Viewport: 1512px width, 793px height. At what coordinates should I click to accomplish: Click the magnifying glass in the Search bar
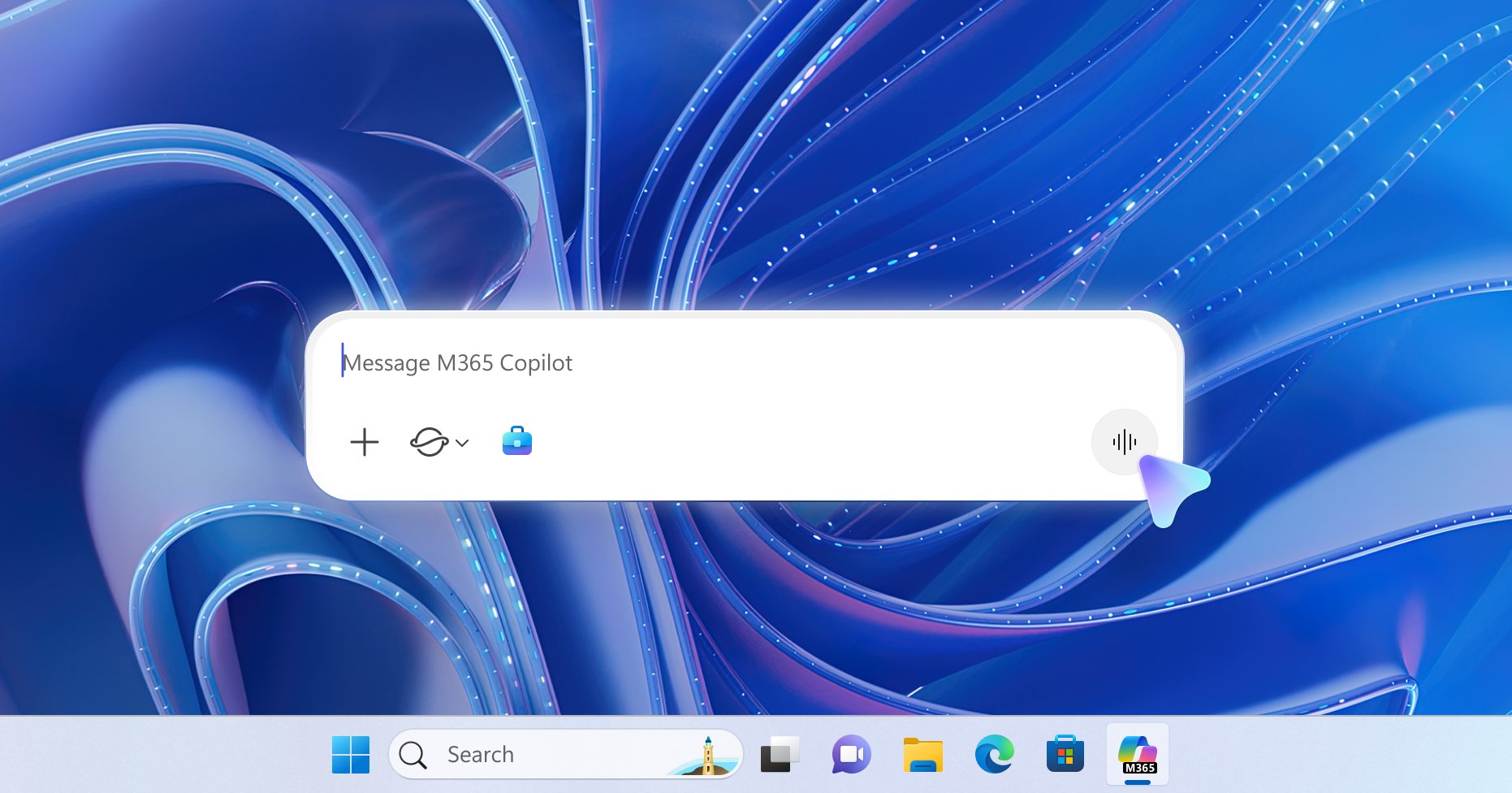click(x=413, y=755)
